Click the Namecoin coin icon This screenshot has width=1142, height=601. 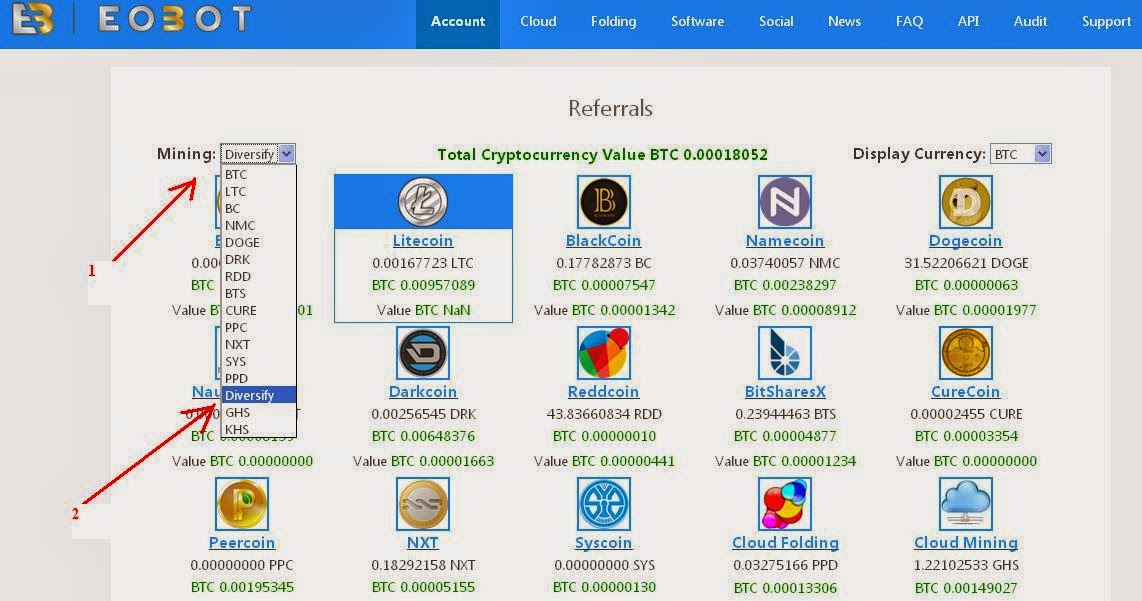(784, 202)
